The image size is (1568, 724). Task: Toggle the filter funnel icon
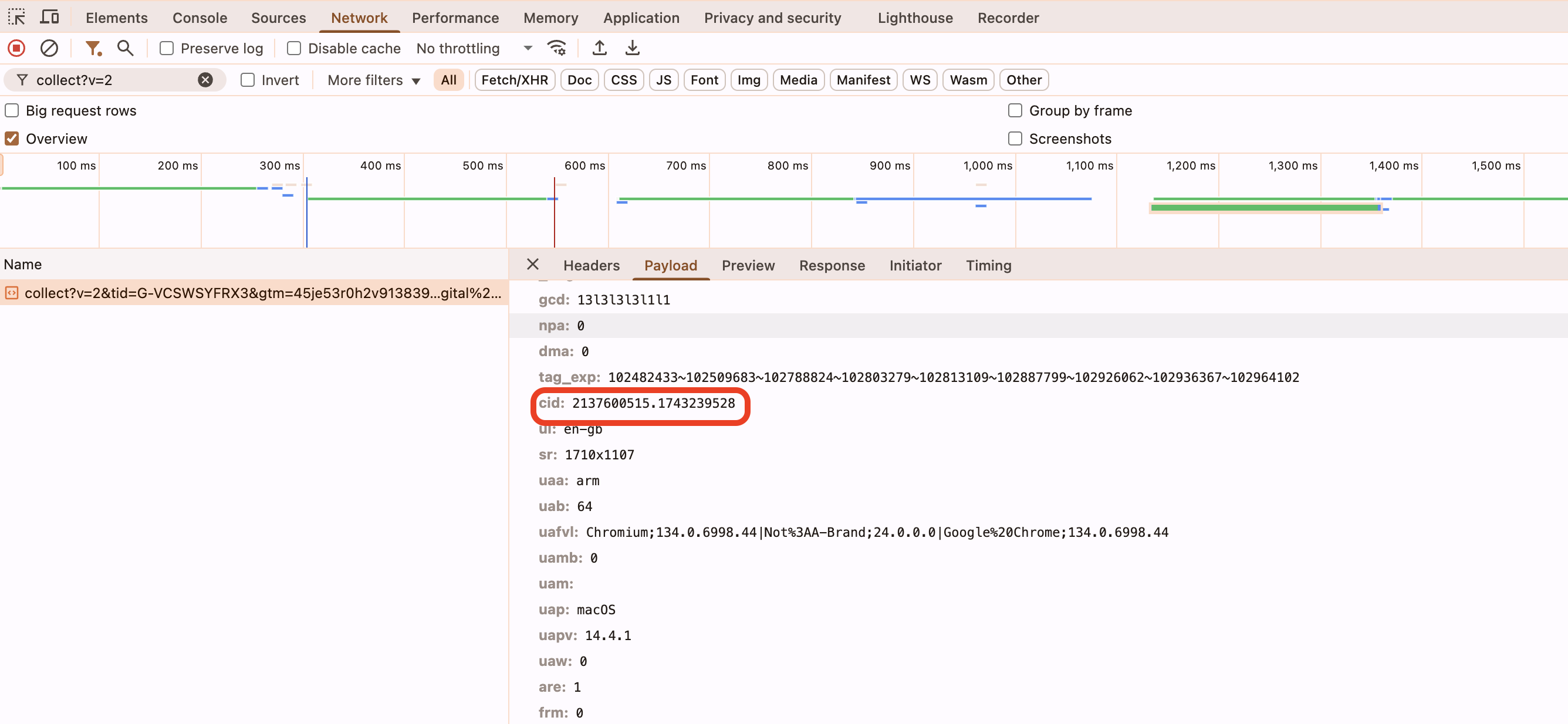point(93,48)
